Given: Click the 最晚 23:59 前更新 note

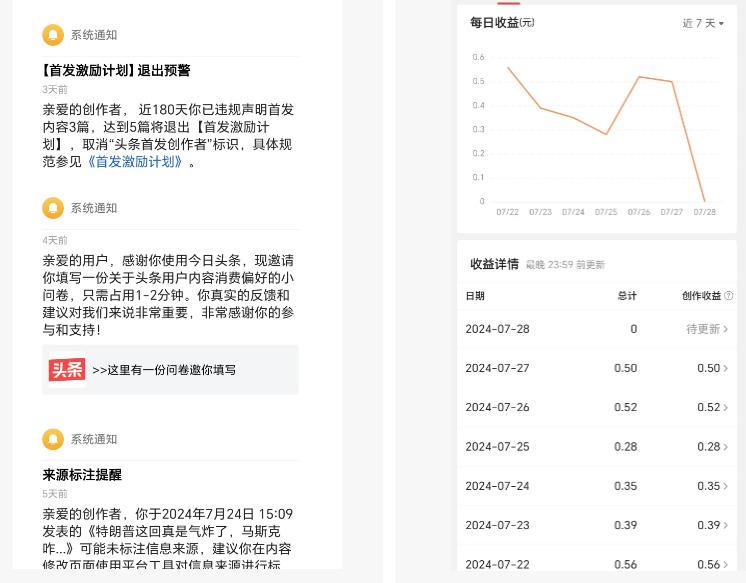Looking at the screenshot, I should pos(565,265).
